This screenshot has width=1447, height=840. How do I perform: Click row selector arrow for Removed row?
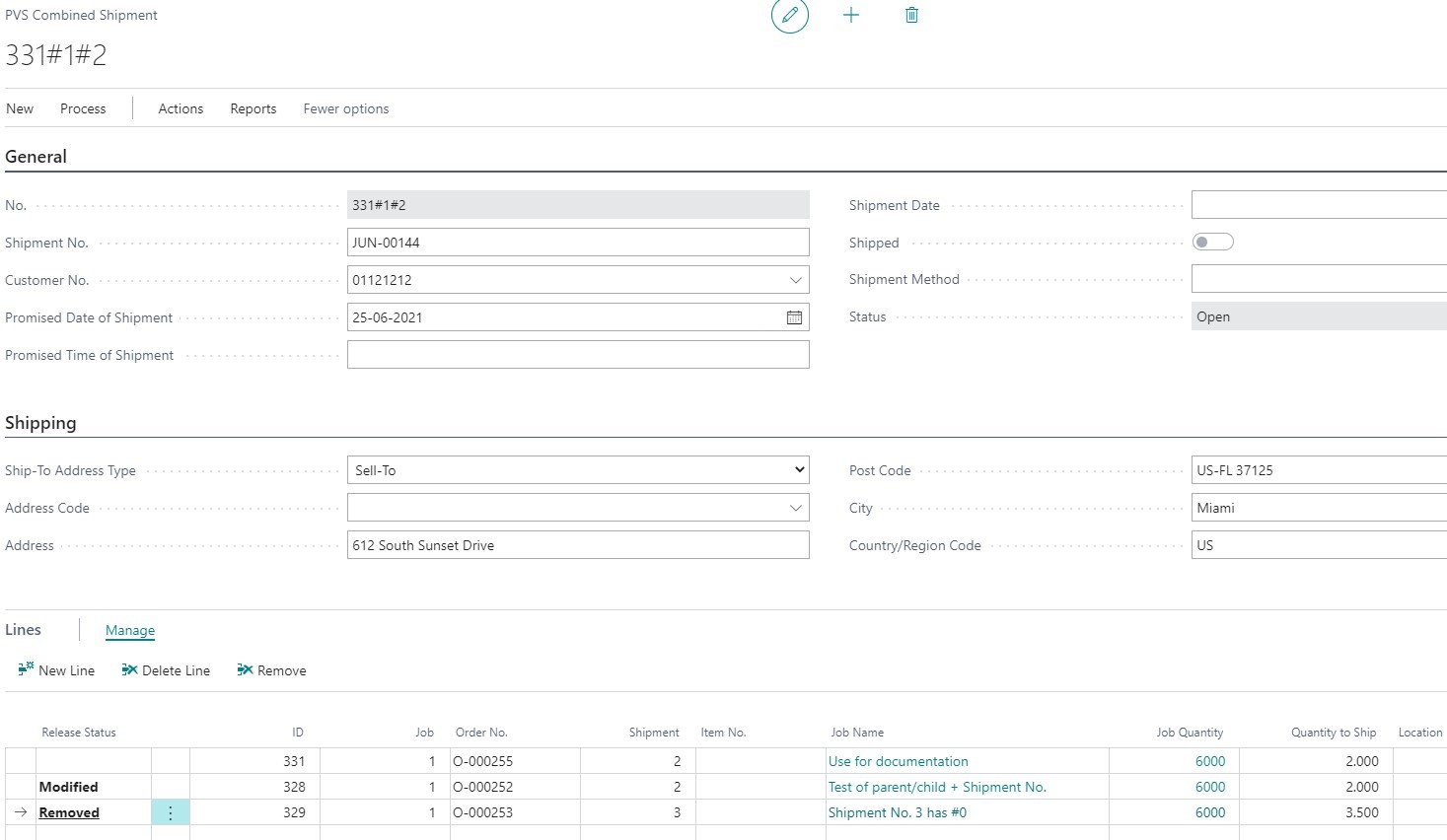(21, 812)
